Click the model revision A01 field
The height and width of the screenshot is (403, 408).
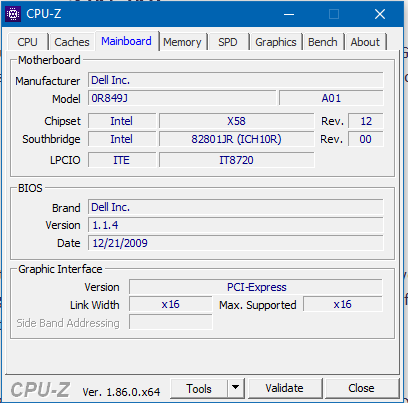tap(331, 98)
